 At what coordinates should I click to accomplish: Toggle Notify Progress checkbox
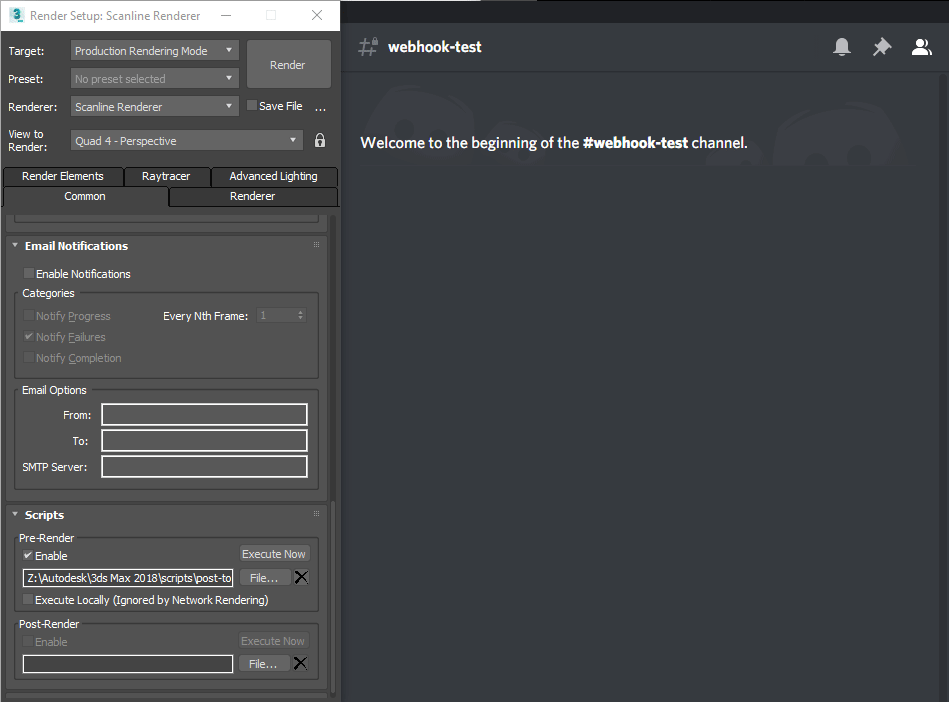click(x=28, y=315)
